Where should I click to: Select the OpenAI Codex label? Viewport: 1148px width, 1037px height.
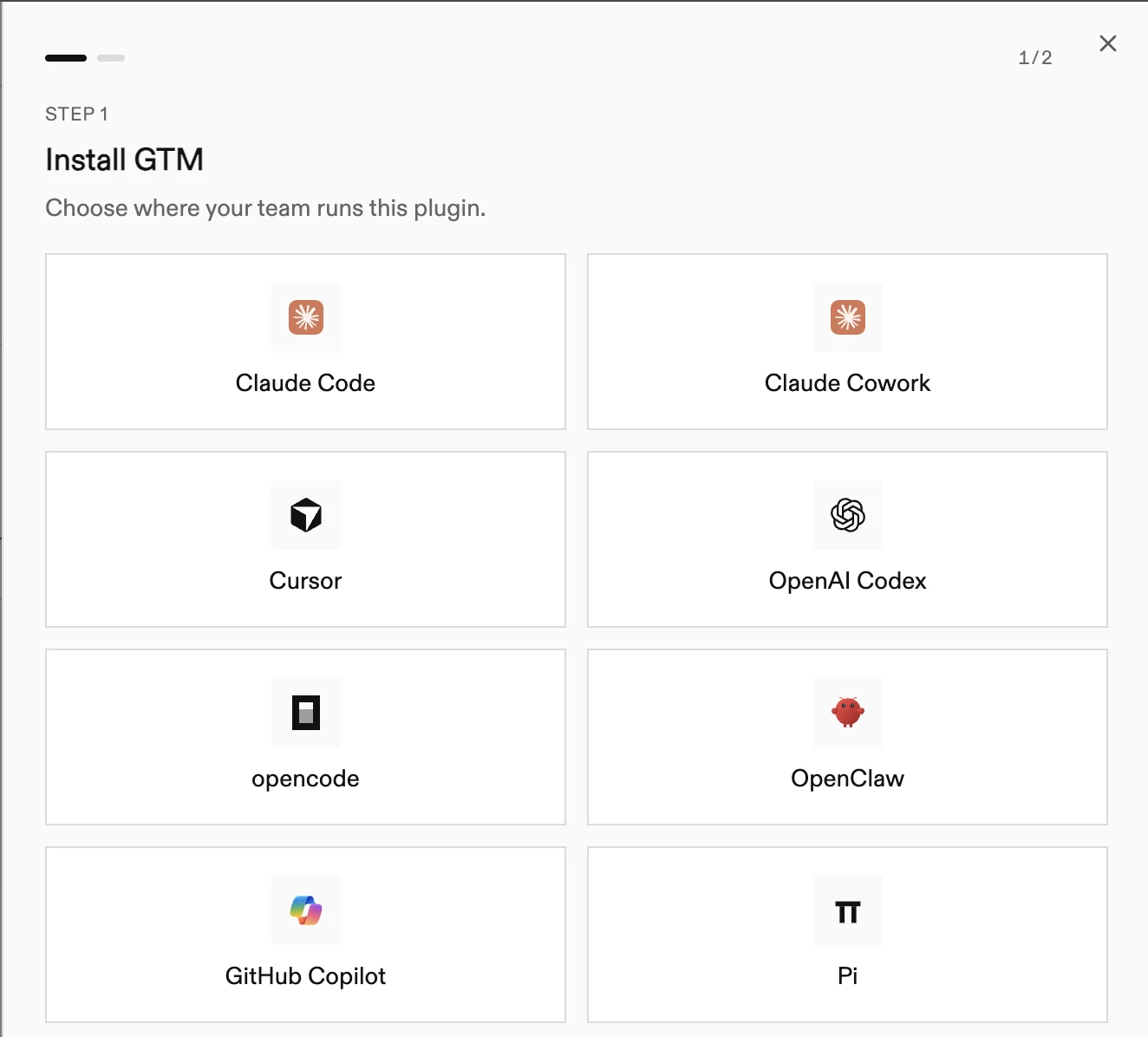(848, 581)
